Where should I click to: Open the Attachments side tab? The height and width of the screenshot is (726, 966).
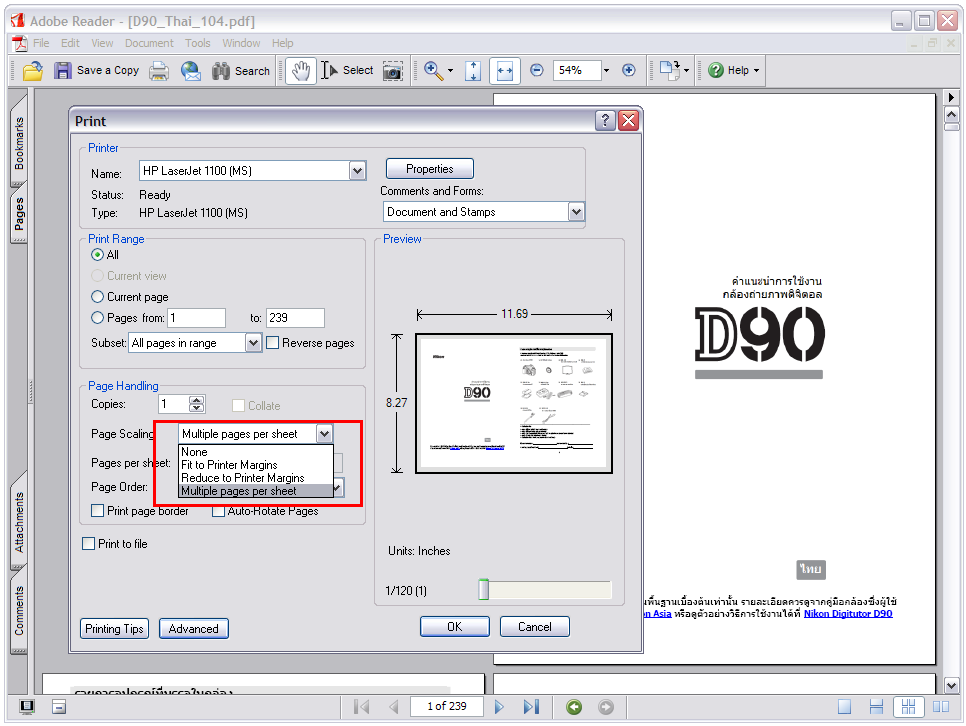[19, 522]
